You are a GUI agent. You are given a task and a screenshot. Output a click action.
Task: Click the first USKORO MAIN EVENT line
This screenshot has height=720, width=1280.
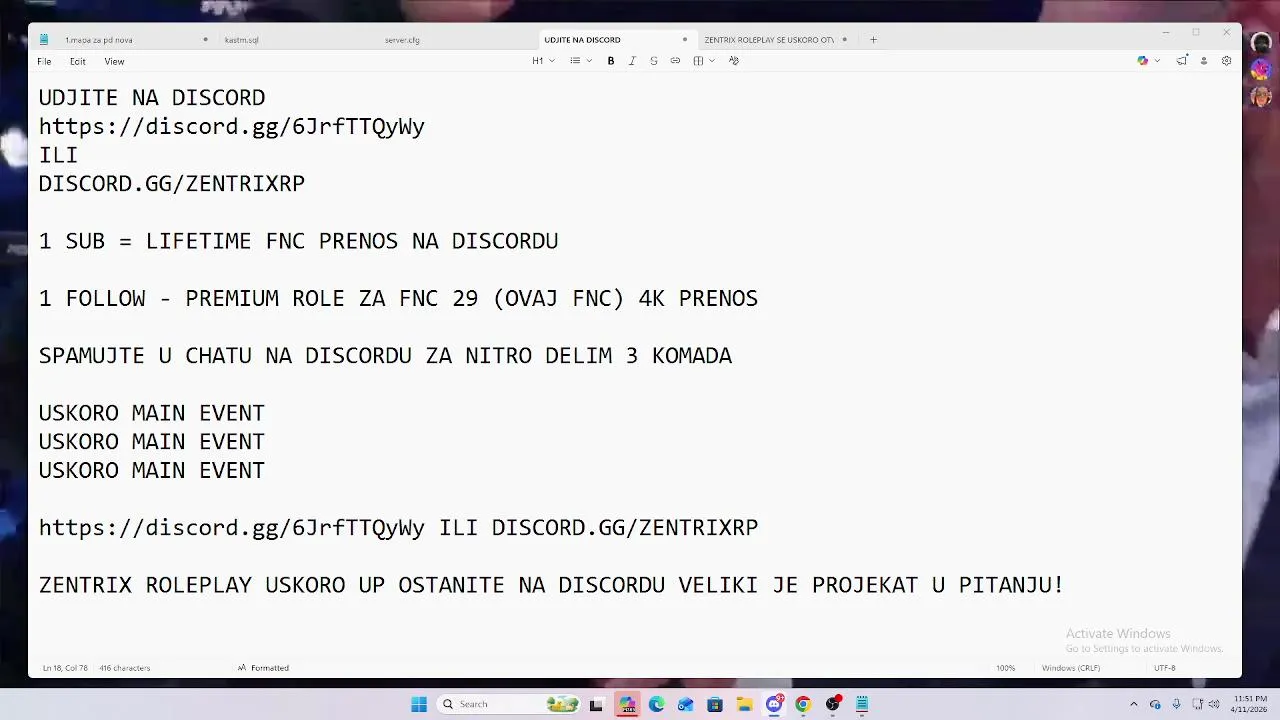point(152,413)
